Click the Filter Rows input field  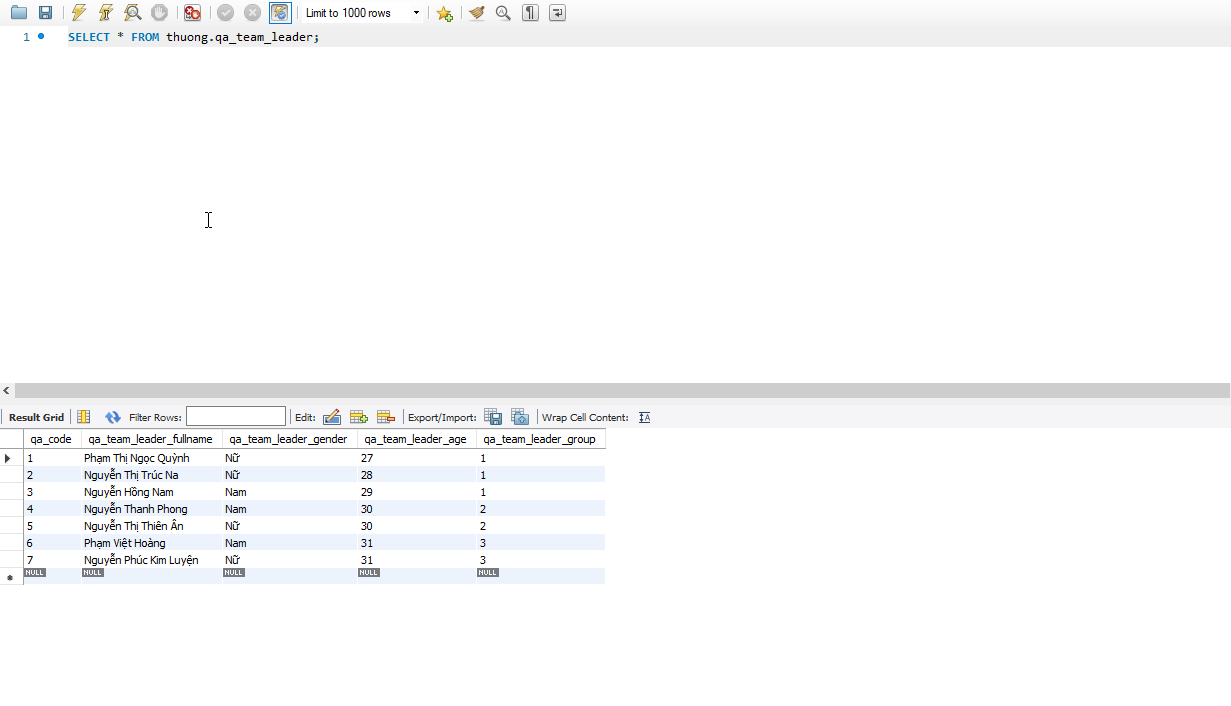click(x=236, y=417)
